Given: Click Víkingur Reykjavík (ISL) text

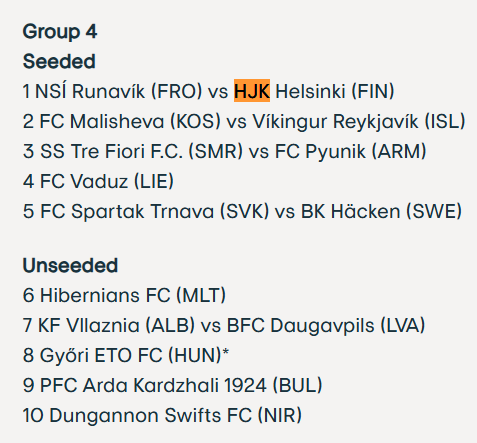Looking at the screenshot, I should click(359, 121).
